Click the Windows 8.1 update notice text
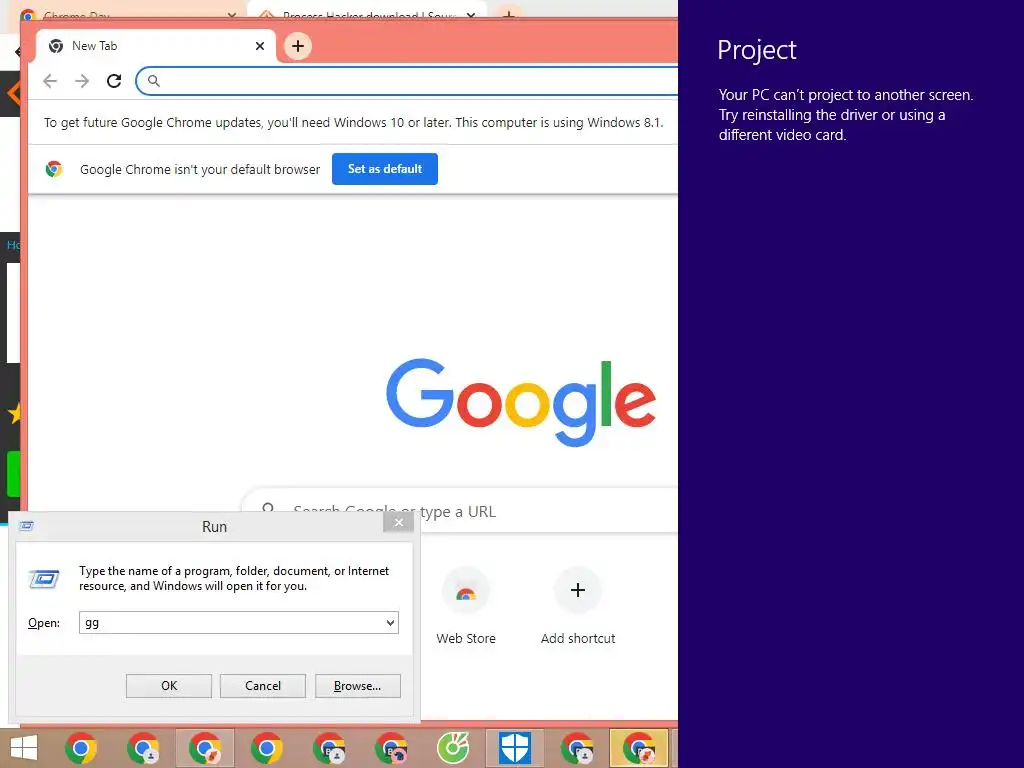The height and width of the screenshot is (768, 1024). point(353,123)
